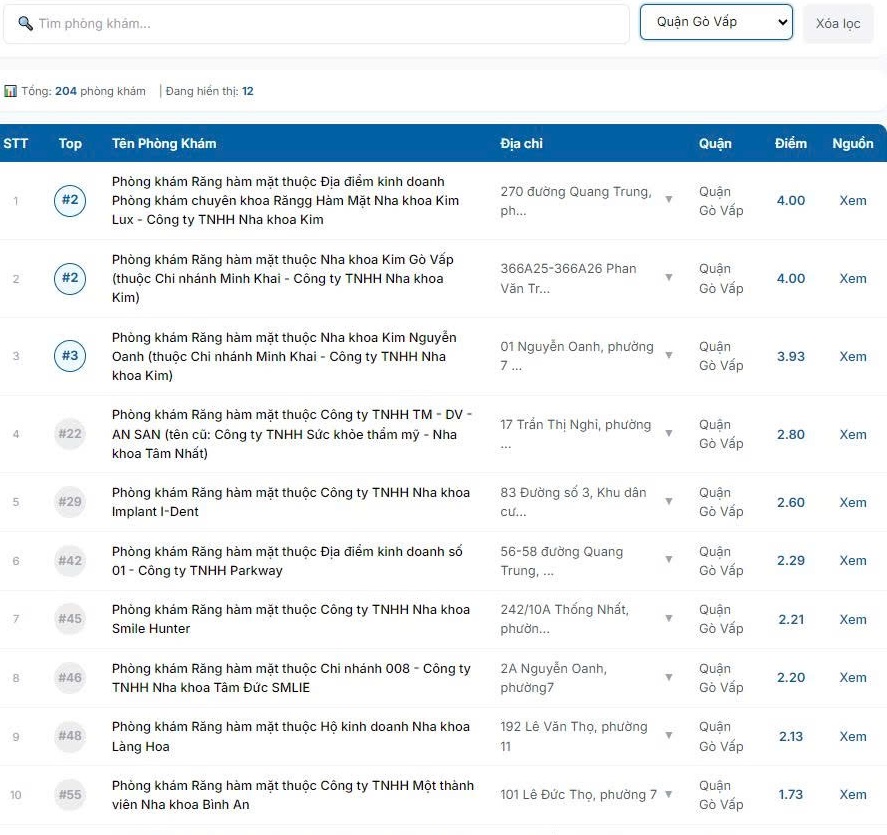
Task: Open Xem link for Nha khoa Tâm Đức SMLIE
Action: (x=852, y=677)
